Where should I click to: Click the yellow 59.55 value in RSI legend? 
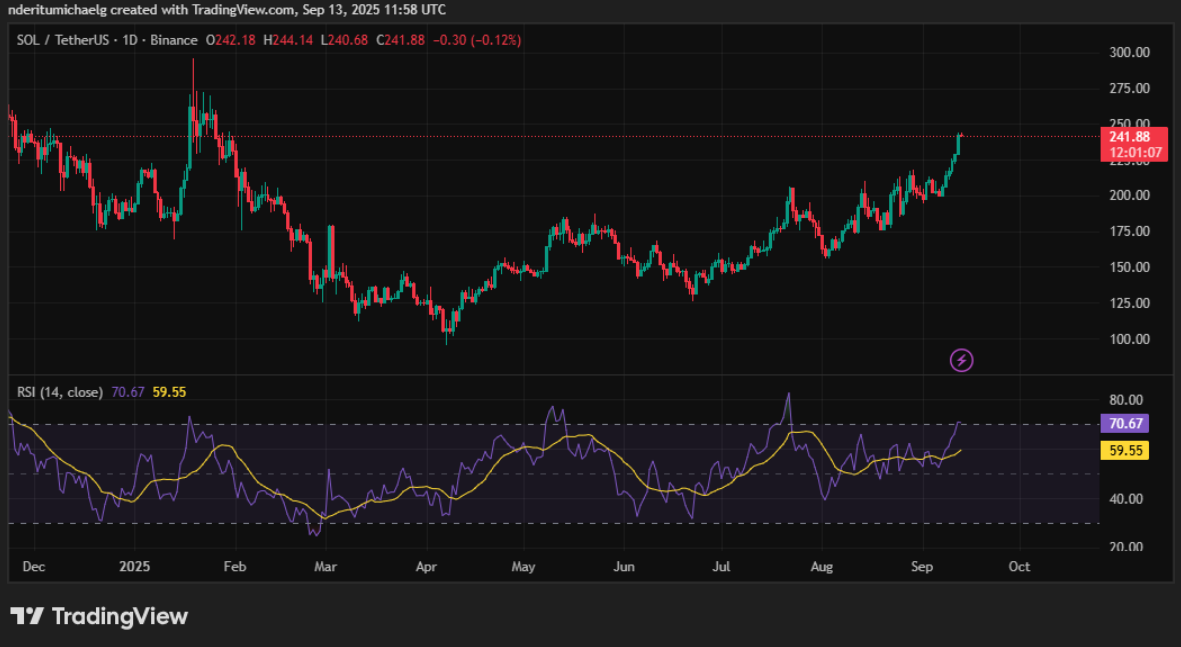pyautogui.click(x=169, y=392)
